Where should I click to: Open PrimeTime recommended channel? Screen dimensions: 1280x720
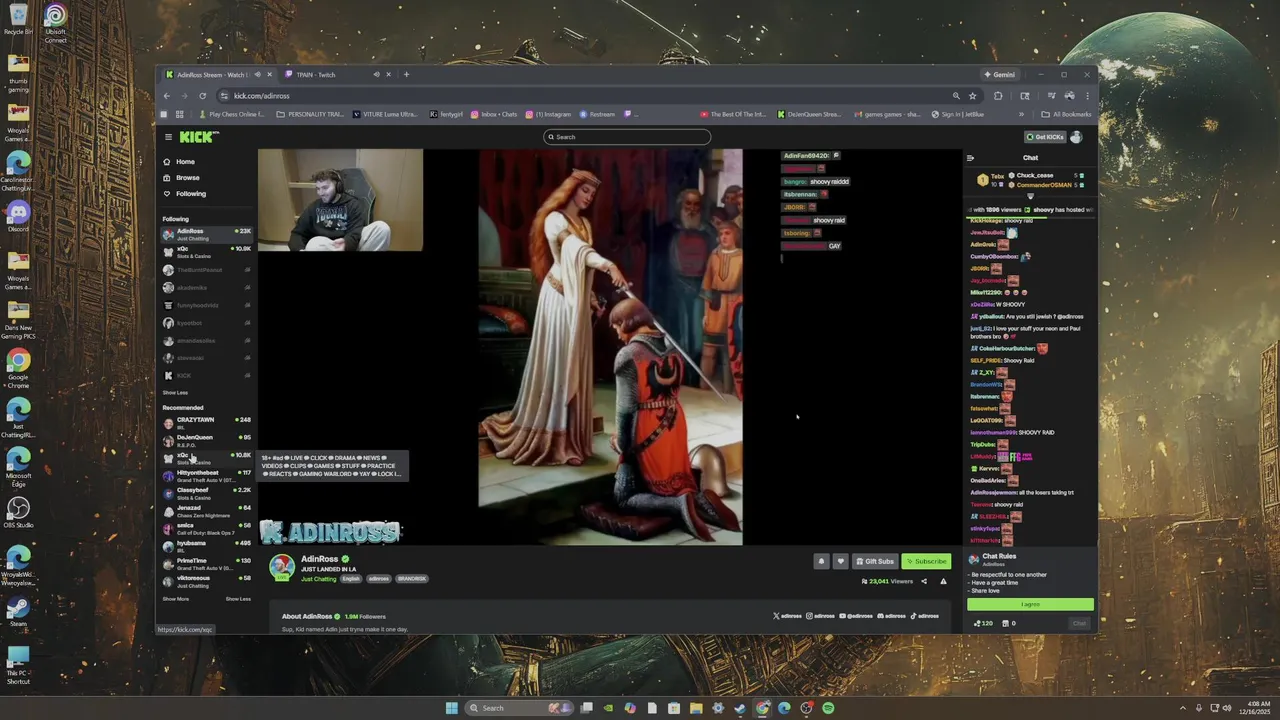click(x=206, y=564)
